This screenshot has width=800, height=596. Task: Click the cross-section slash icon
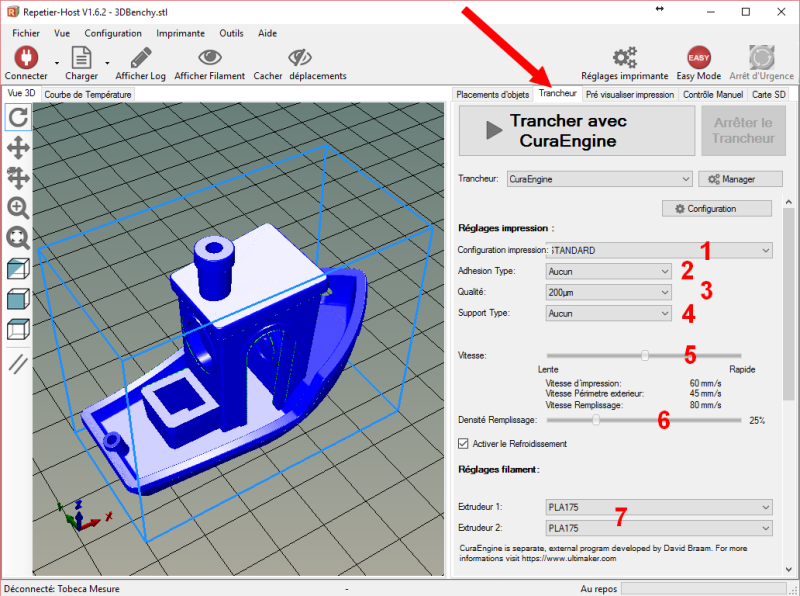(18, 364)
